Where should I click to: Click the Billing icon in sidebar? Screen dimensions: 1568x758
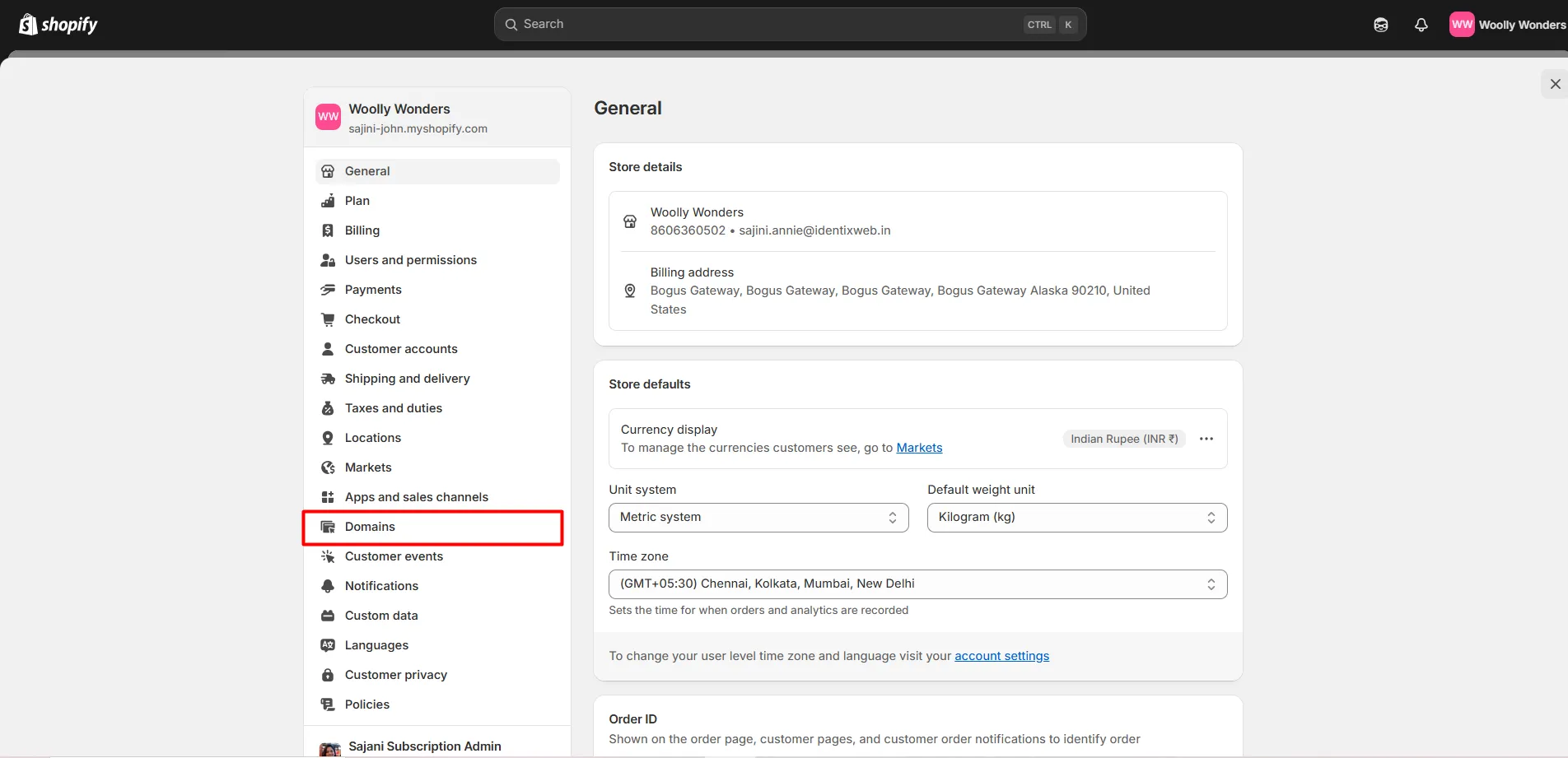tap(328, 230)
